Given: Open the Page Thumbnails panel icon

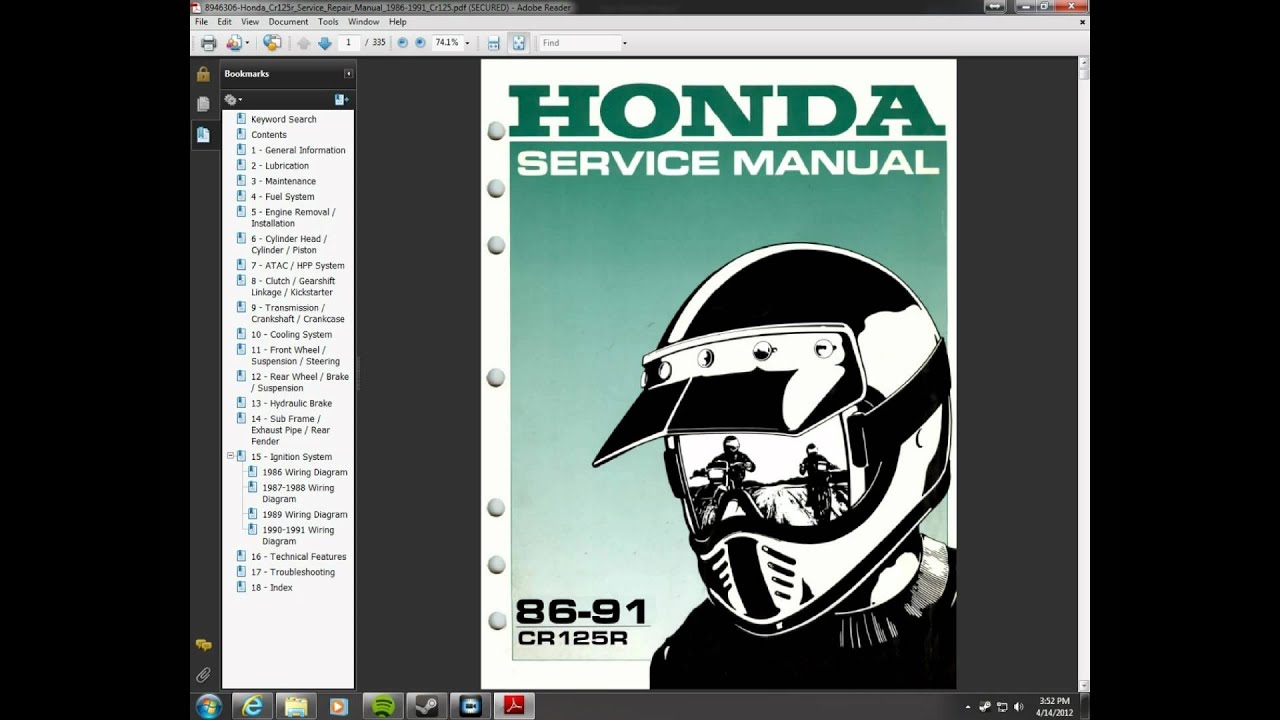Looking at the screenshot, I should pyautogui.click(x=203, y=104).
